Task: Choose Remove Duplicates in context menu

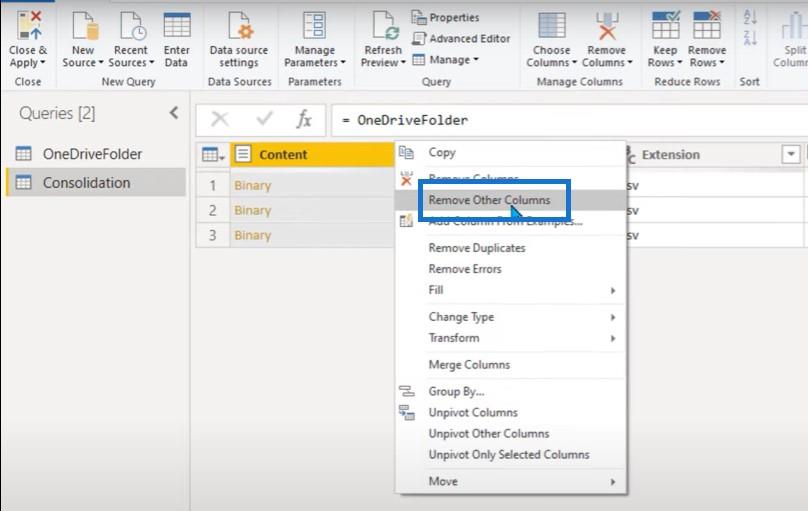Action: [511, 248]
